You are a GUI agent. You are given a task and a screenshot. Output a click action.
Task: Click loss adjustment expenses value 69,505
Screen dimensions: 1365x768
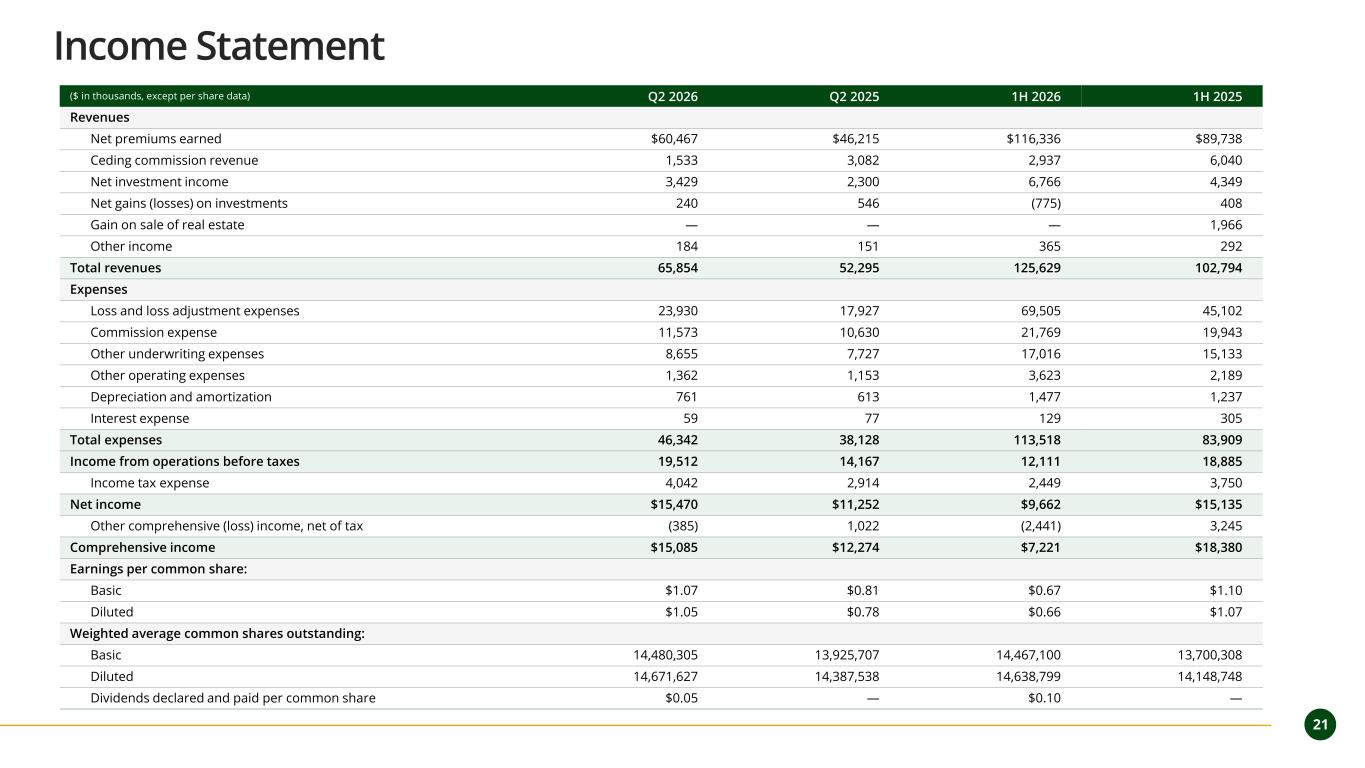pos(1040,311)
